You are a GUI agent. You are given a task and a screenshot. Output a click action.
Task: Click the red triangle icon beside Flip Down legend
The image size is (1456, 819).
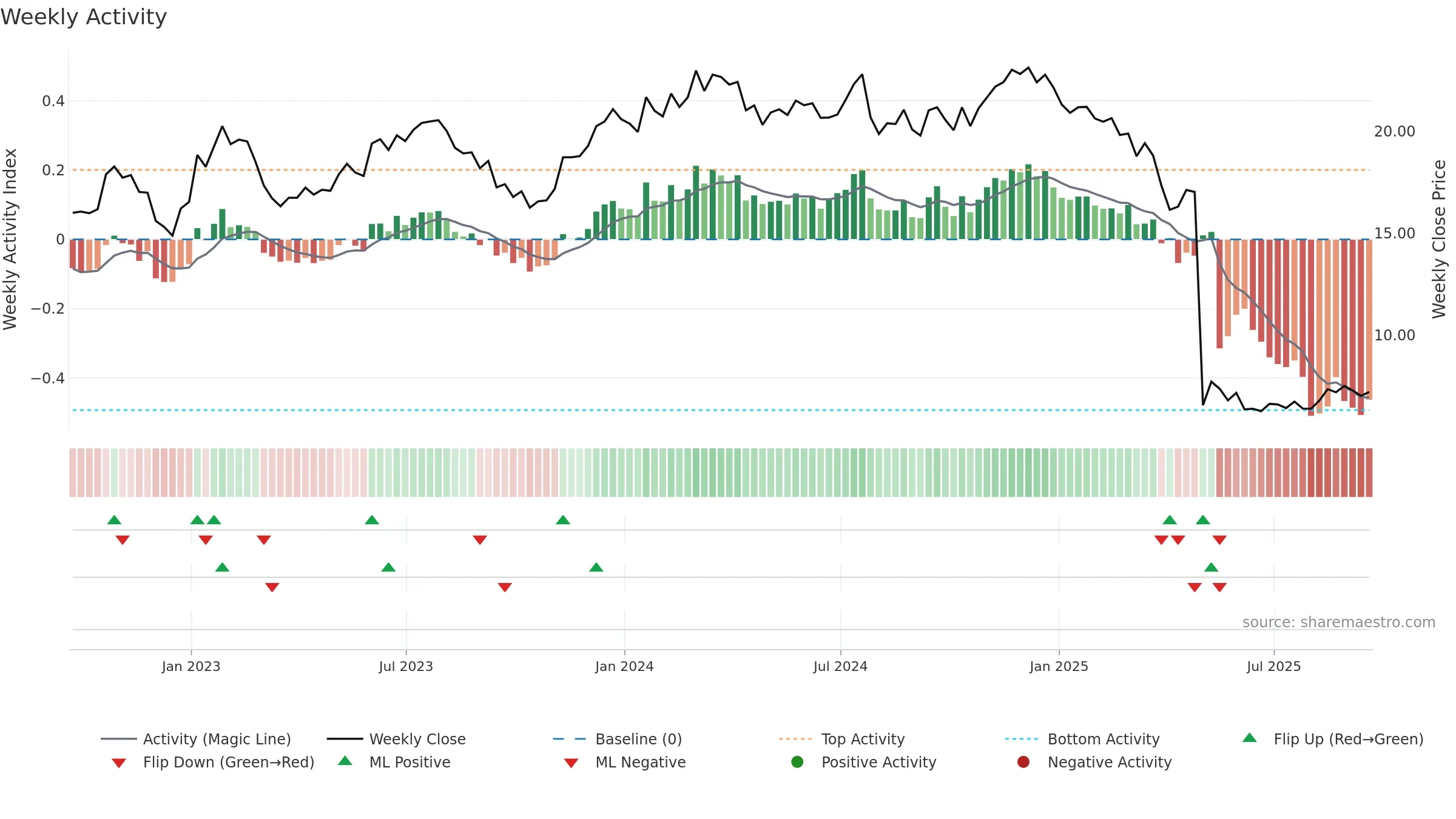pyautogui.click(x=119, y=763)
